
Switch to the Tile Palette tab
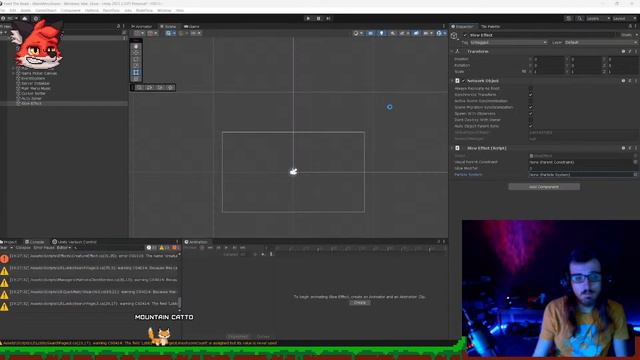(x=490, y=27)
